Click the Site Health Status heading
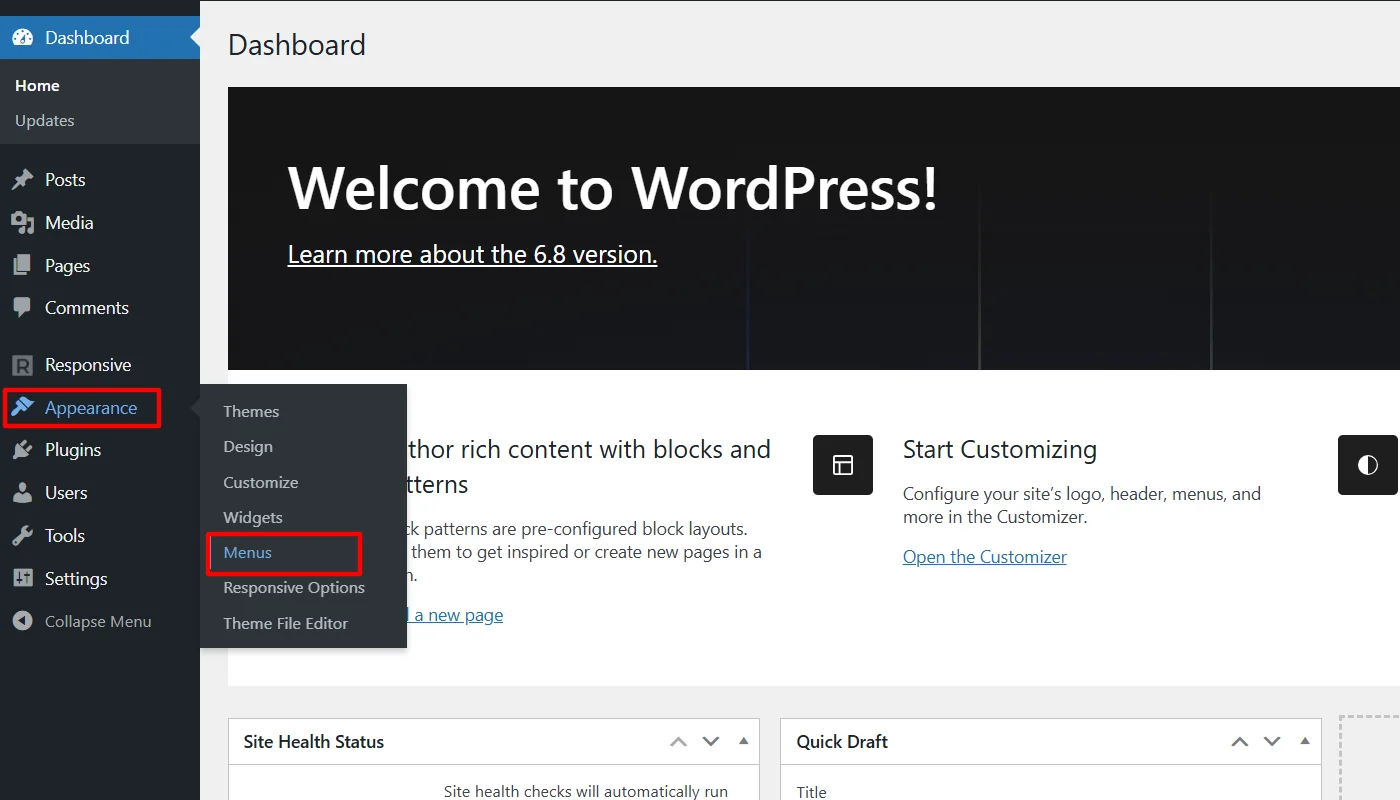This screenshot has height=800, width=1400. coord(314,742)
